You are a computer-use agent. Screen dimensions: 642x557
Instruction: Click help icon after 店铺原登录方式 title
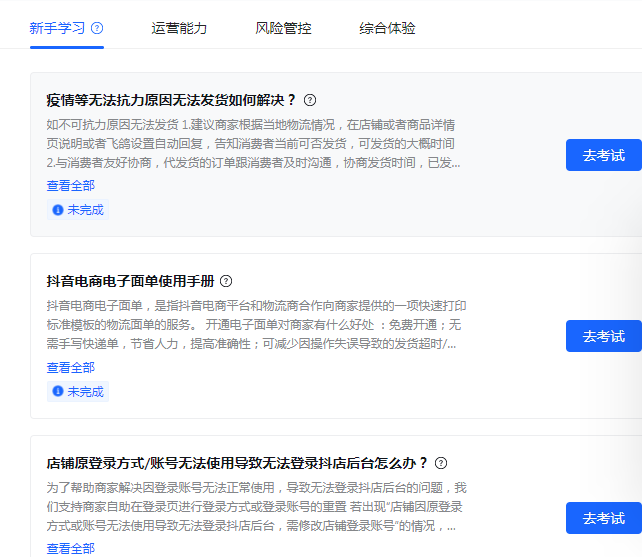pos(441,463)
